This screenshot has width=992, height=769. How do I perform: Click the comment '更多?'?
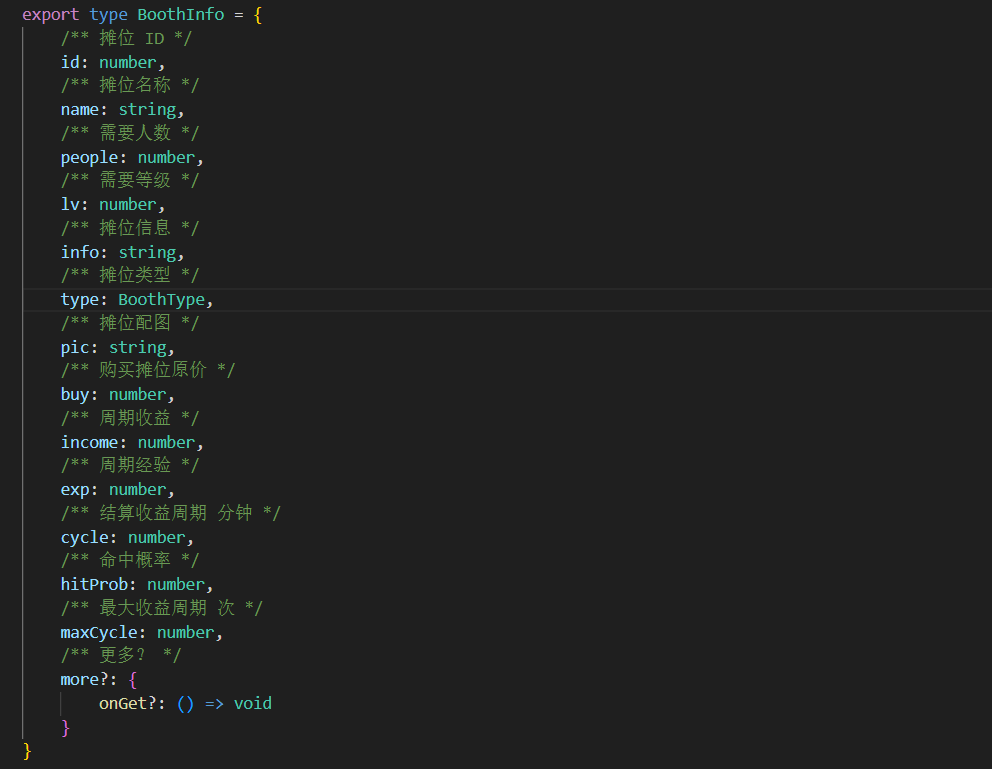(x=122, y=655)
